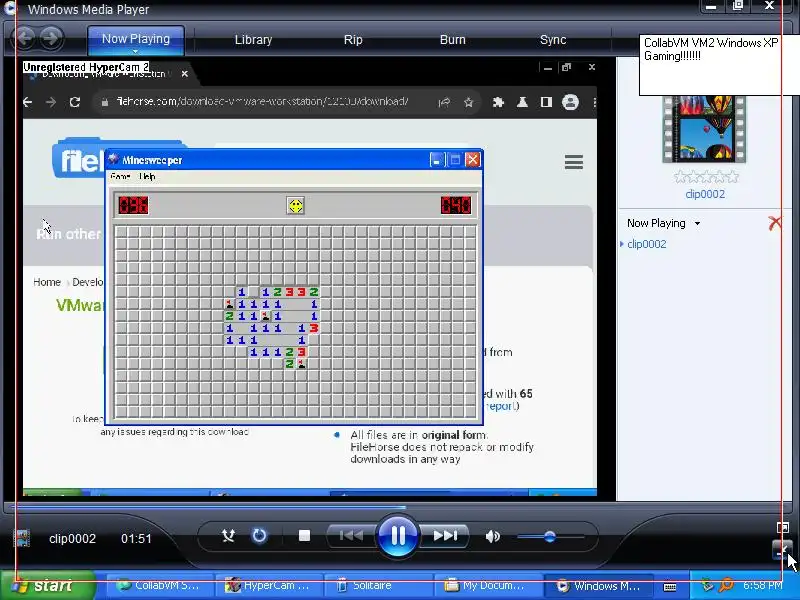The width and height of the screenshot is (800, 600).
Task: Switch to the Sync tab
Action: click(553, 40)
